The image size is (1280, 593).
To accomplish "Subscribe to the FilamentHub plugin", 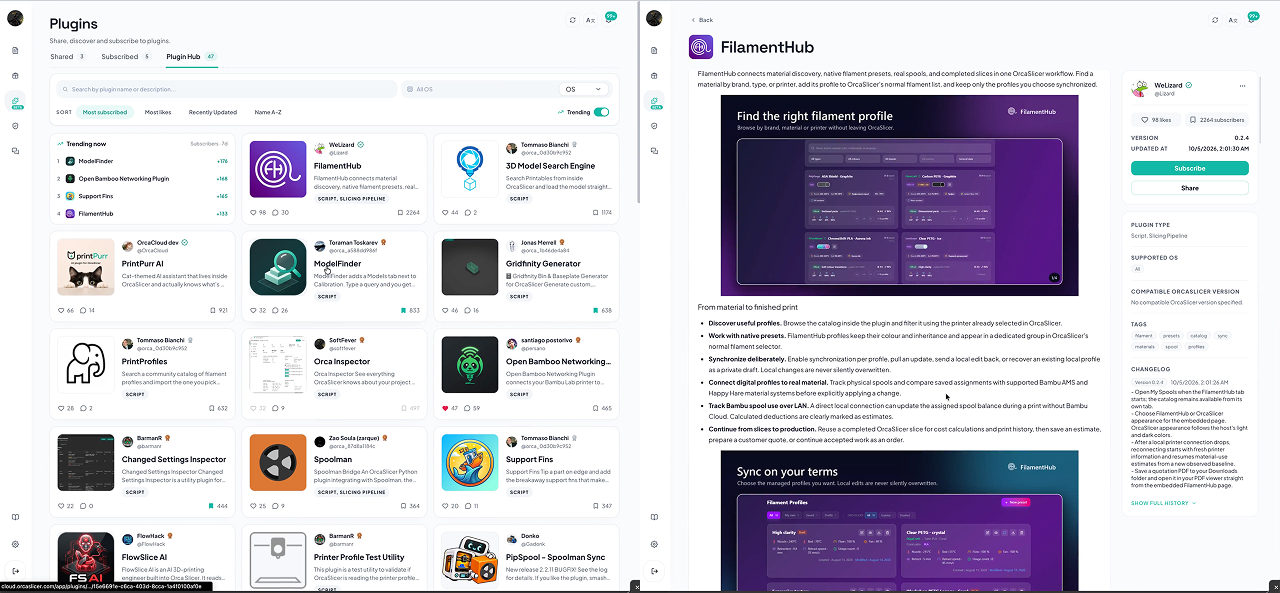I will pos(1189,168).
